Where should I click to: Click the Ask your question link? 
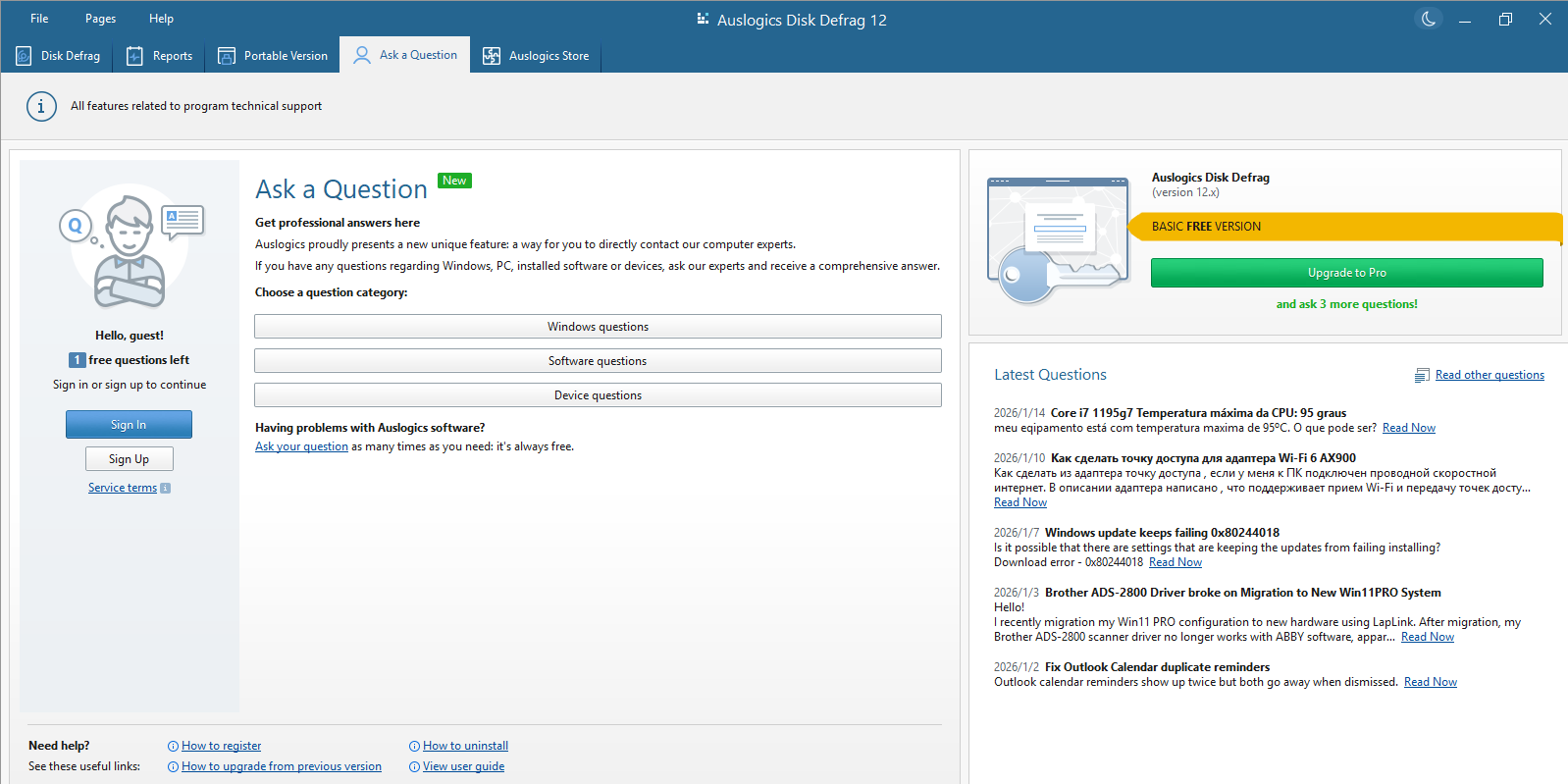point(301,446)
